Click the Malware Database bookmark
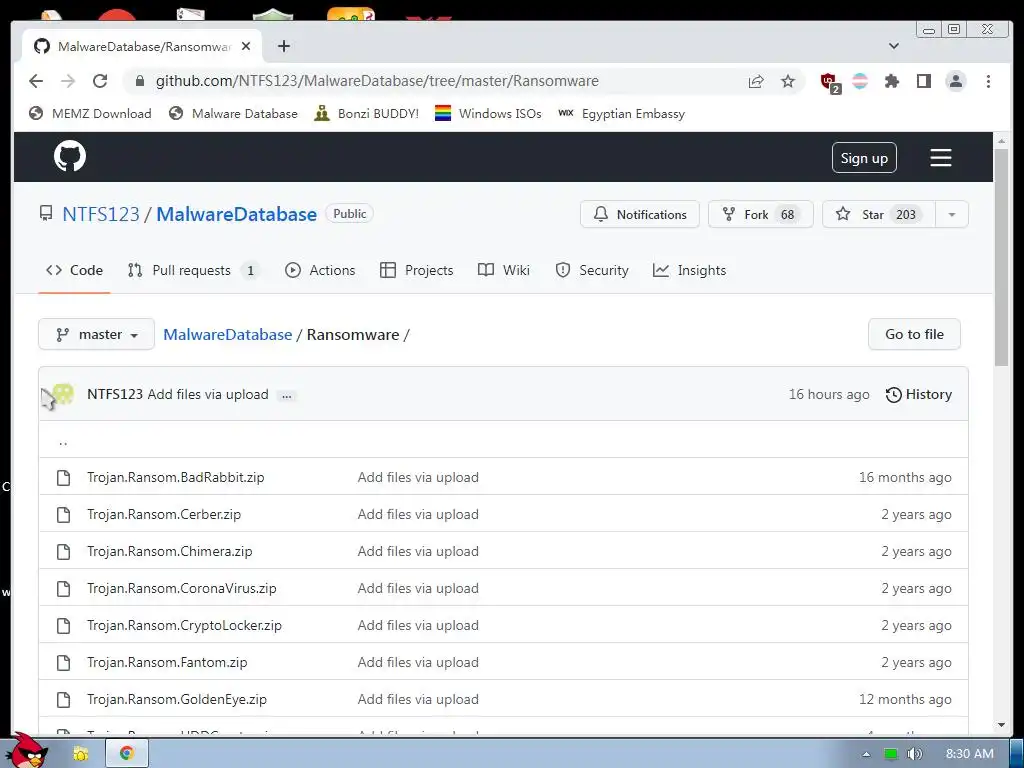1024x768 pixels. click(x=233, y=114)
